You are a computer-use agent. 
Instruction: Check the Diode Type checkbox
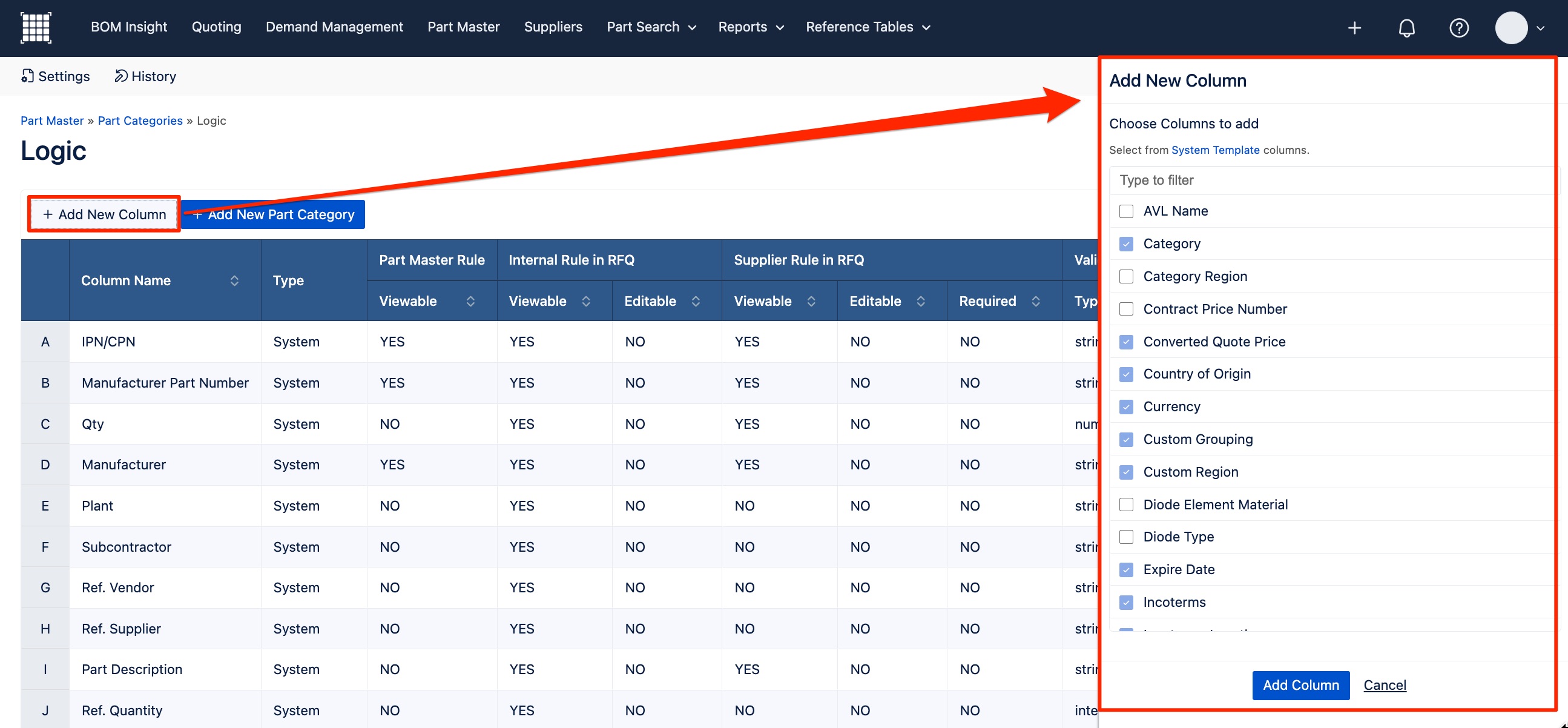pos(1126,537)
